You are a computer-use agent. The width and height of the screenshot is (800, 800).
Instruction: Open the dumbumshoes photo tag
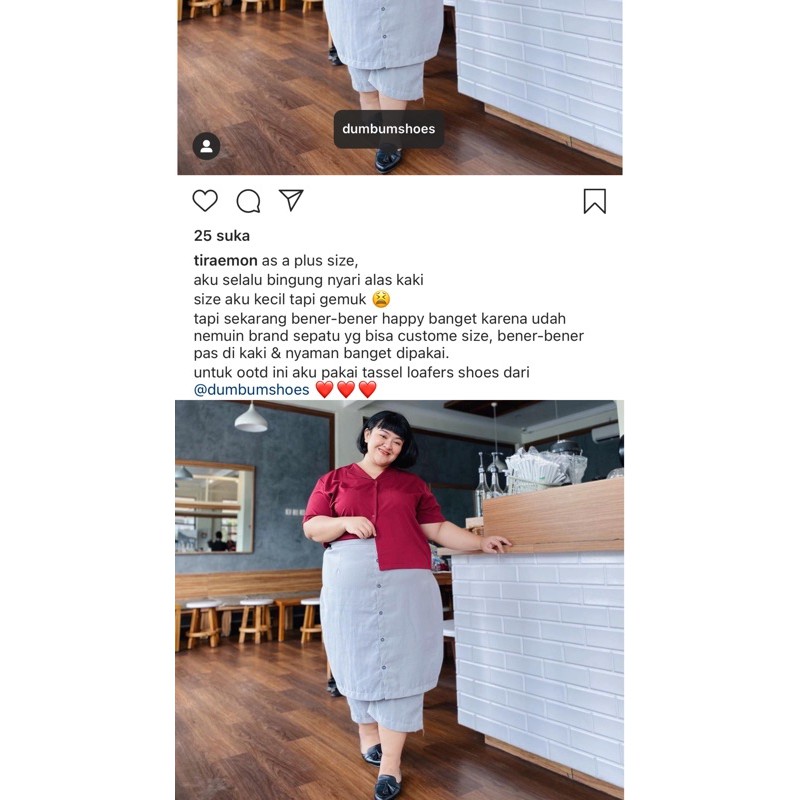click(389, 129)
